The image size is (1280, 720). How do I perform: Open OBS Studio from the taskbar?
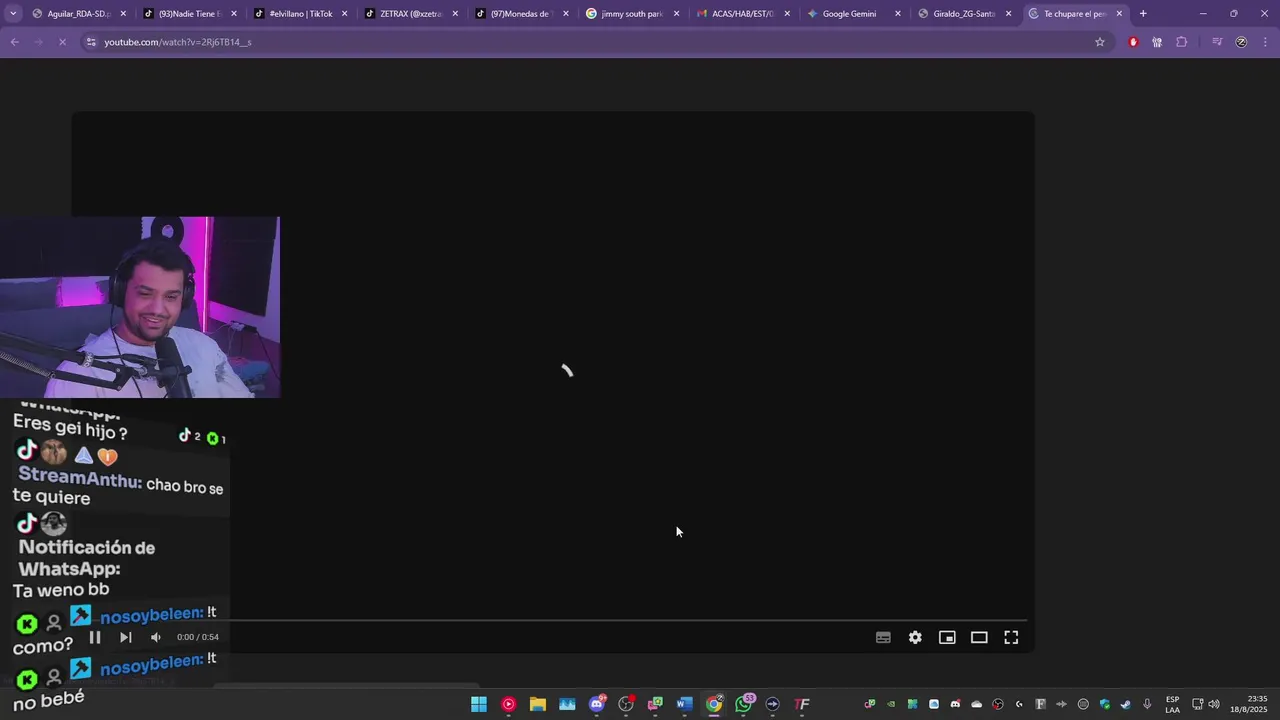(x=626, y=704)
